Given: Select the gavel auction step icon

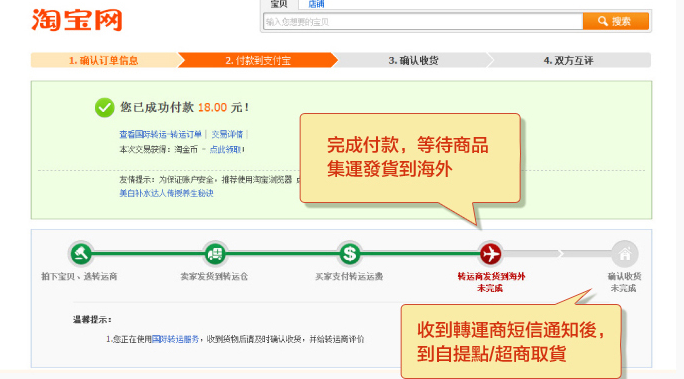Looking at the screenshot, I should click(x=81, y=253).
